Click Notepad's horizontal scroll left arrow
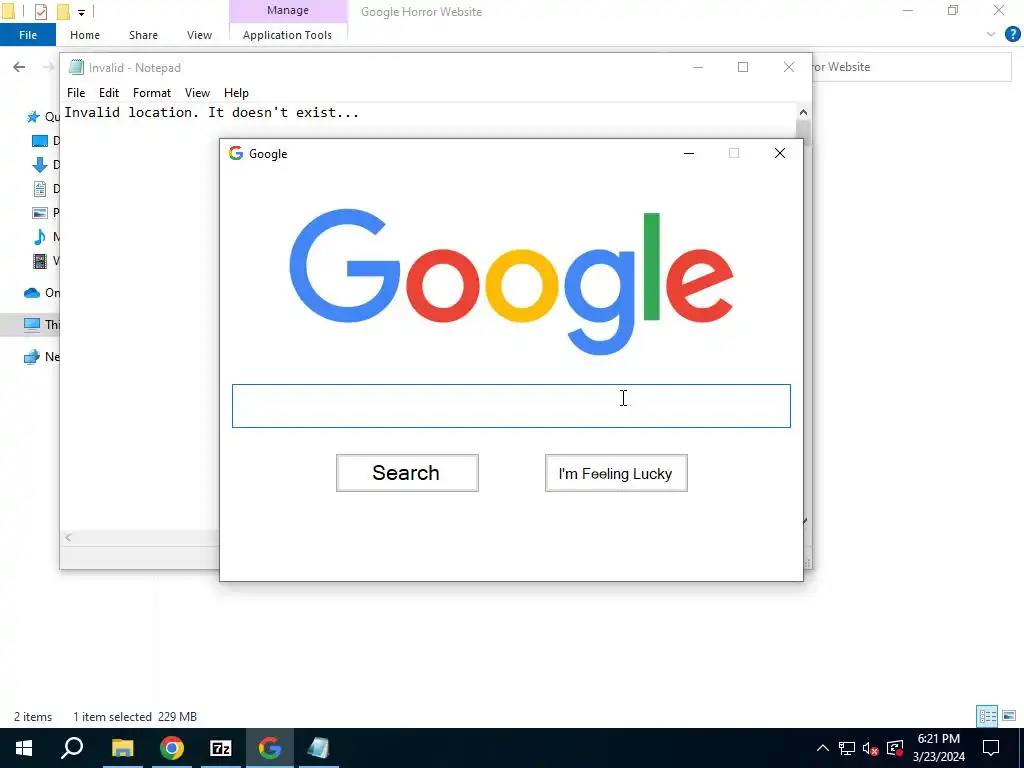This screenshot has width=1024, height=768. (x=69, y=537)
